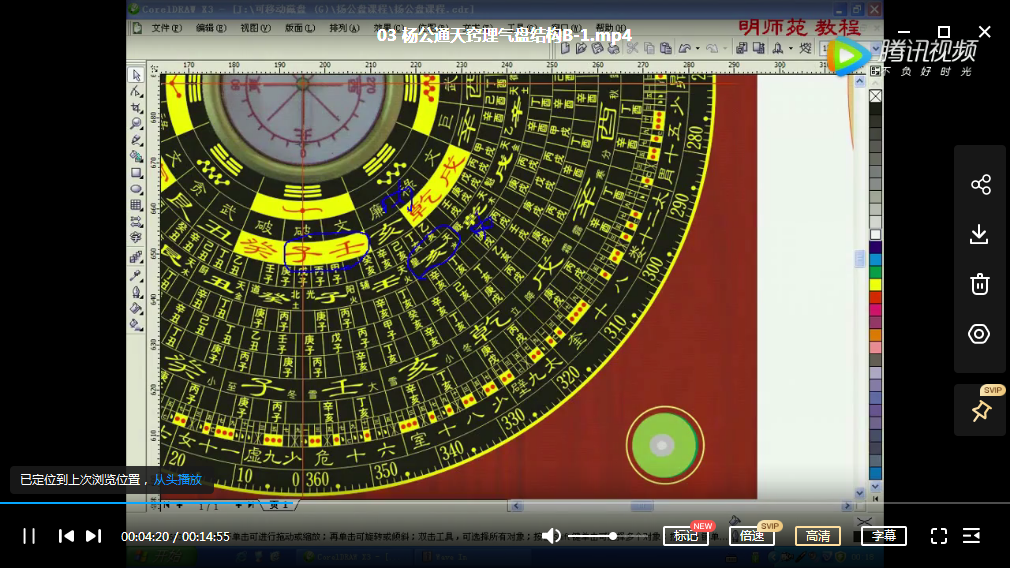Image resolution: width=1010 pixels, height=568 pixels.
Task: Open the 字幕 subtitle options
Action: point(884,536)
